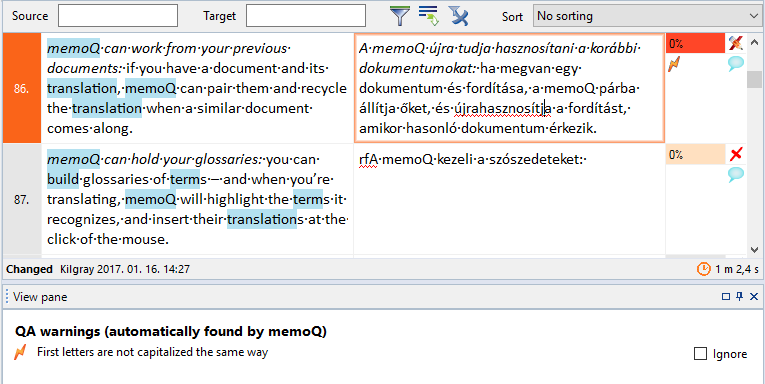
Task: Click lightning warning icon in segment 86
Action: pos(674,64)
